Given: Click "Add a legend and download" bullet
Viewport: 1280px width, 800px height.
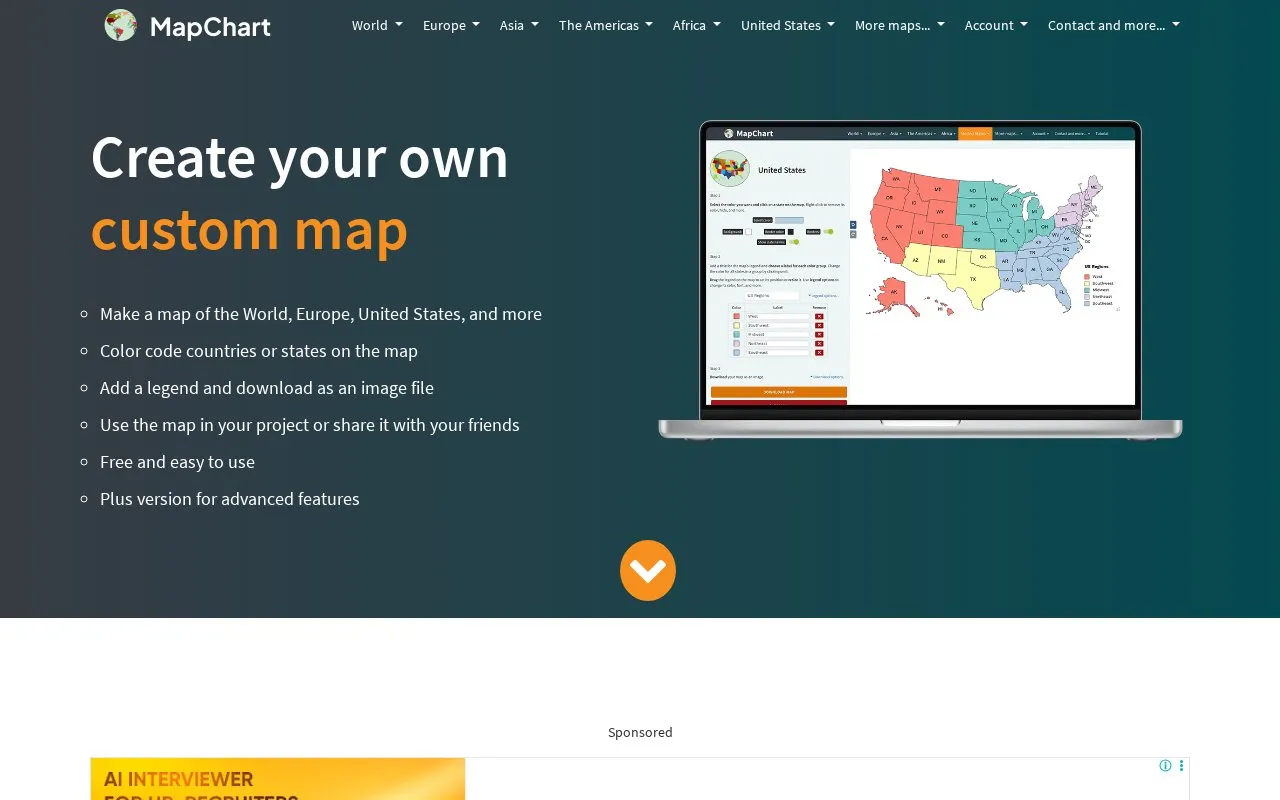Looking at the screenshot, I should 267,388.
